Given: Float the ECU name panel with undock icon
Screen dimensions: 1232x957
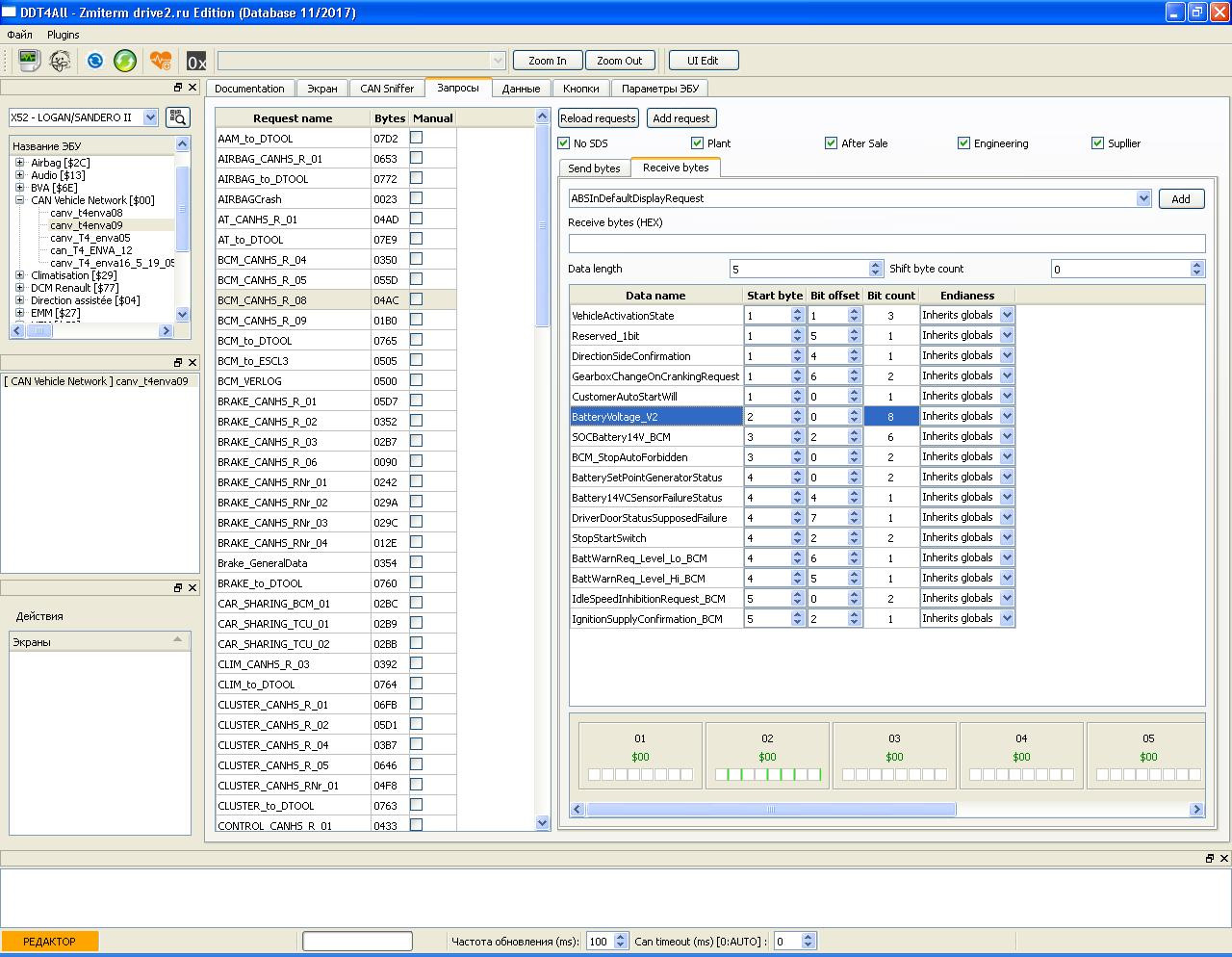Looking at the screenshot, I should coord(178,88).
